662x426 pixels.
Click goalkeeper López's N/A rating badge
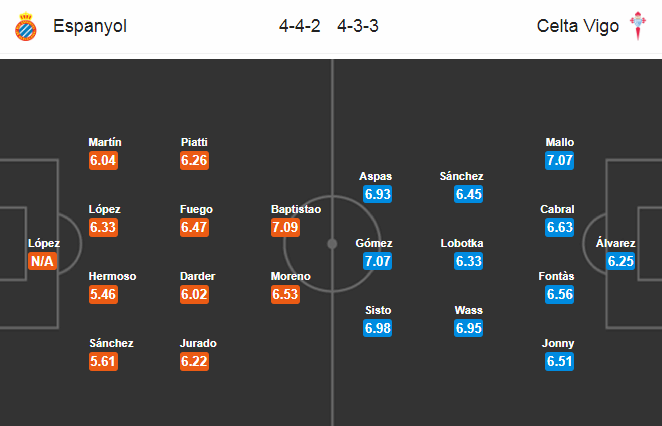coord(42,261)
